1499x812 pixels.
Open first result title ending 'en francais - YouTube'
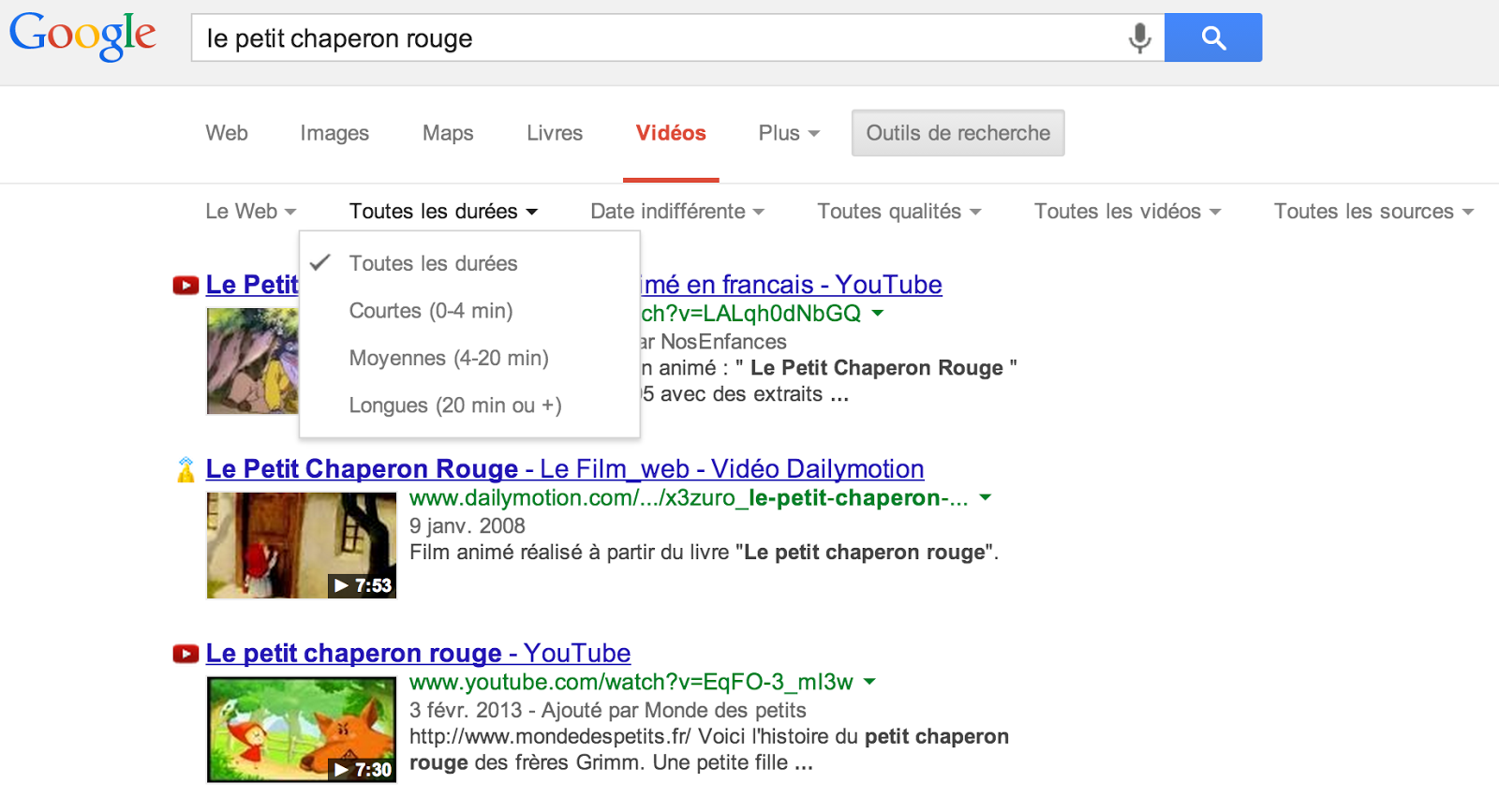tap(792, 285)
